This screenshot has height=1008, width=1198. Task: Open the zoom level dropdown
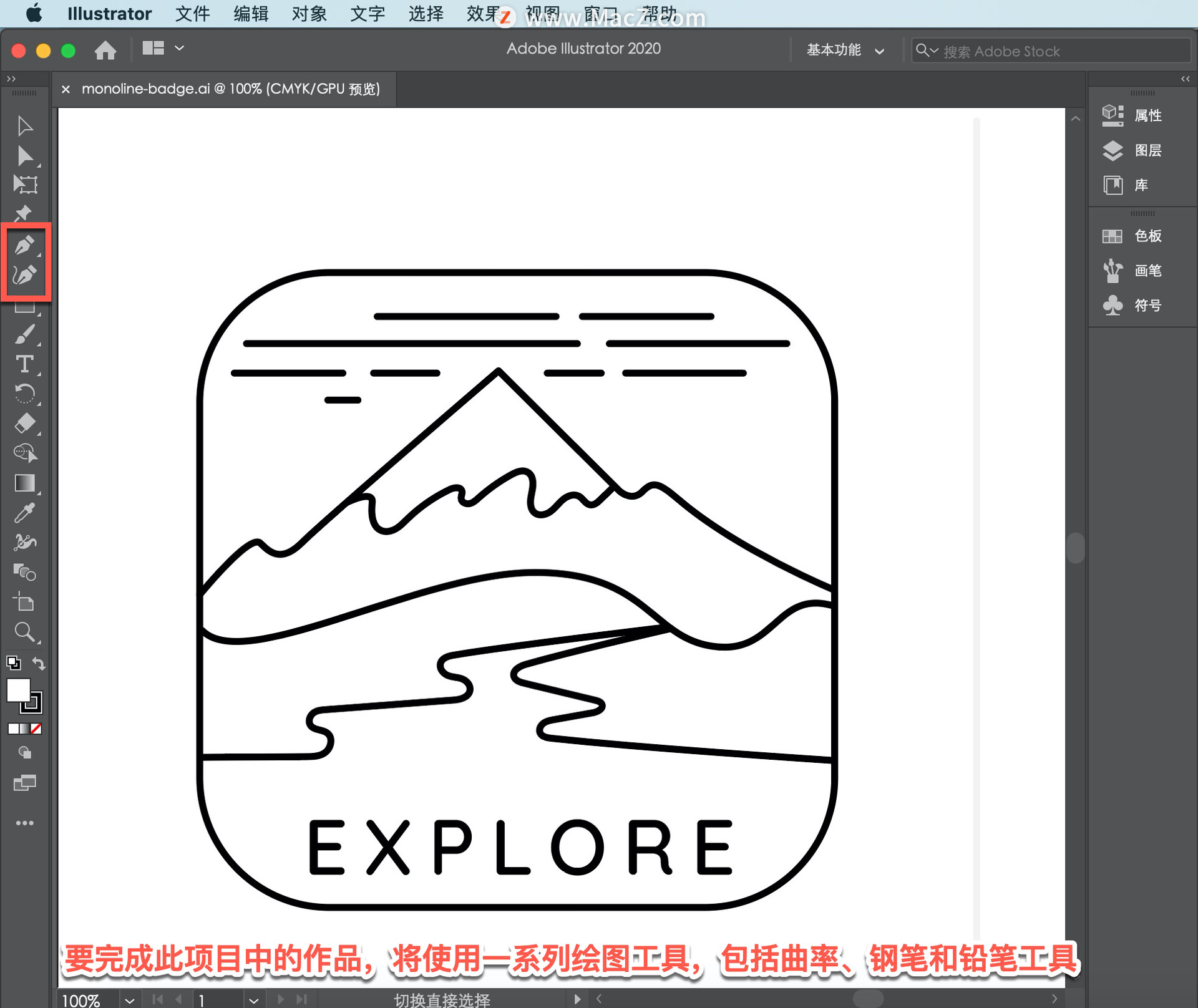(129, 1000)
